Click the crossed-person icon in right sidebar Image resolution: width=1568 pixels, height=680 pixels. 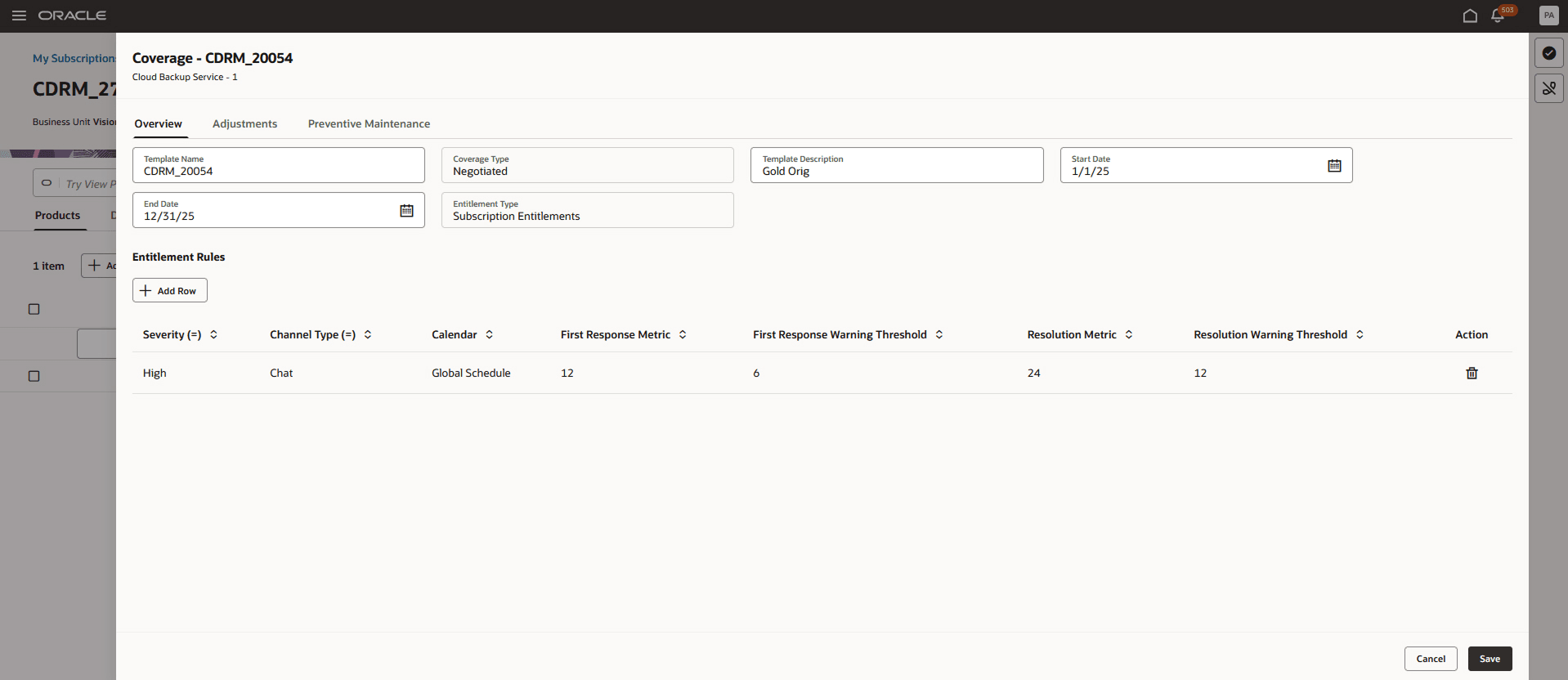[1548, 88]
